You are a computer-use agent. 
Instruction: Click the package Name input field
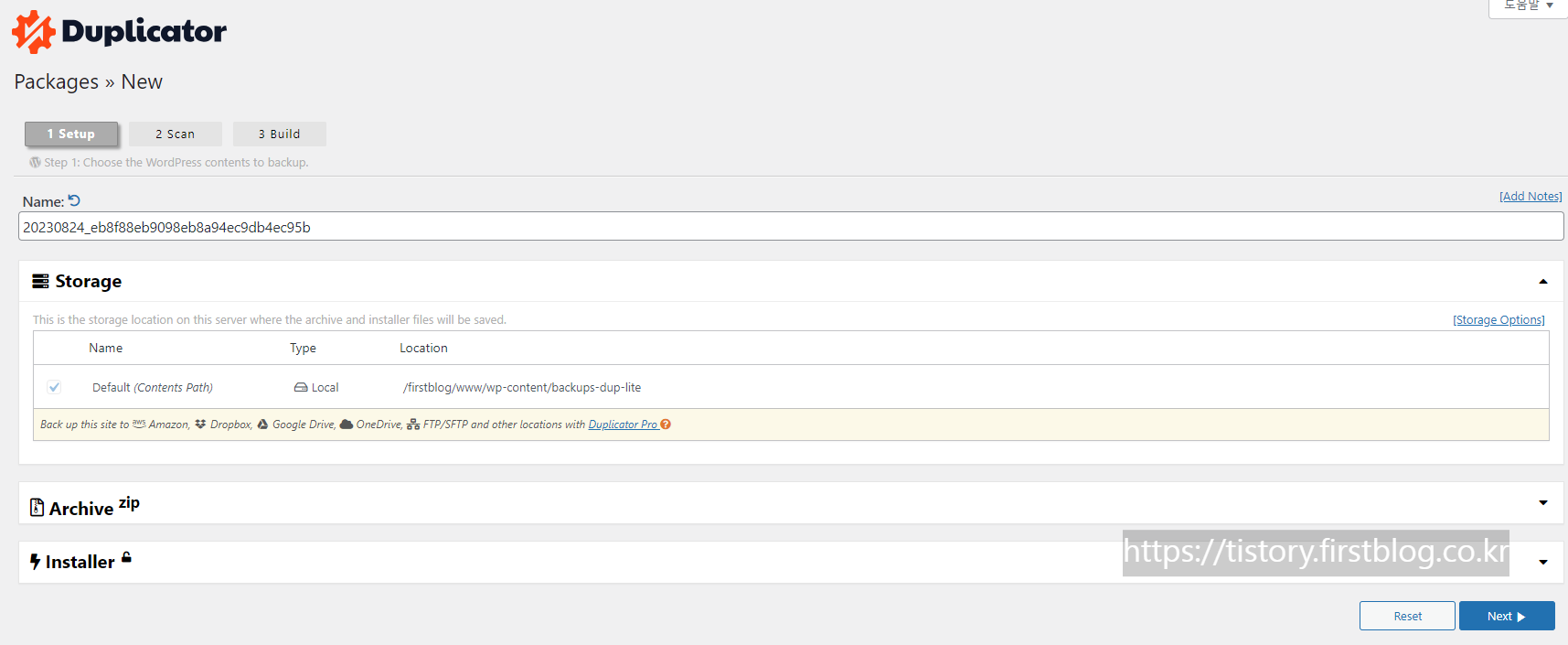pos(791,227)
